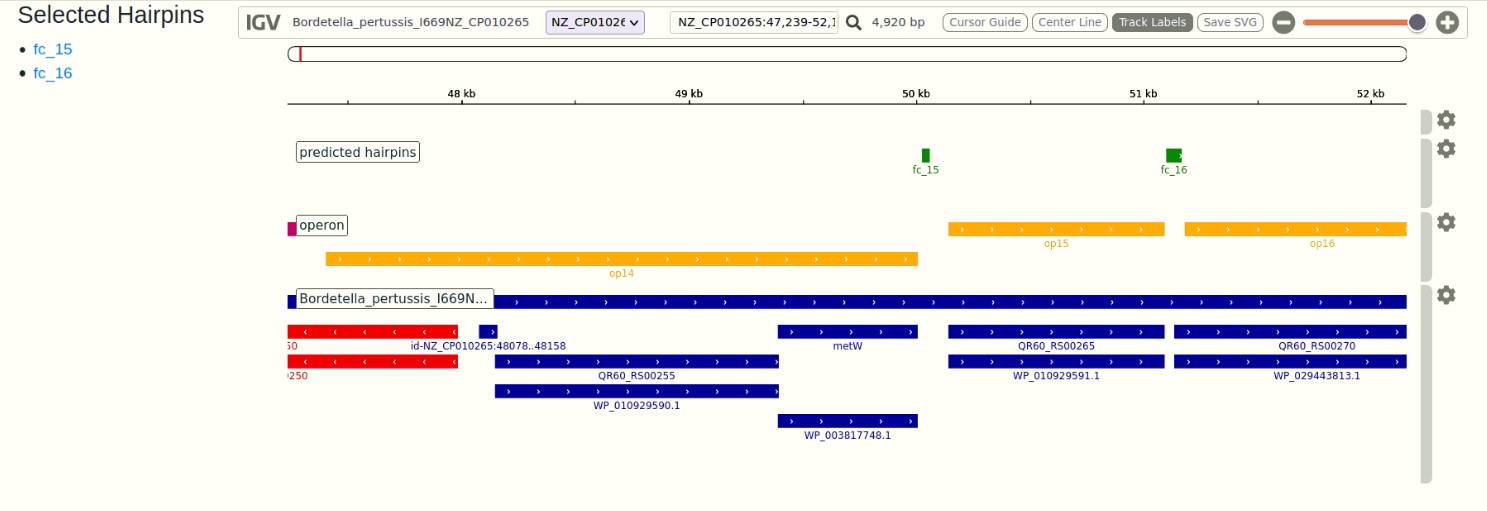Click the zoom level slider
The height and width of the screenshot is (511, 1487).
[1360, 23]
